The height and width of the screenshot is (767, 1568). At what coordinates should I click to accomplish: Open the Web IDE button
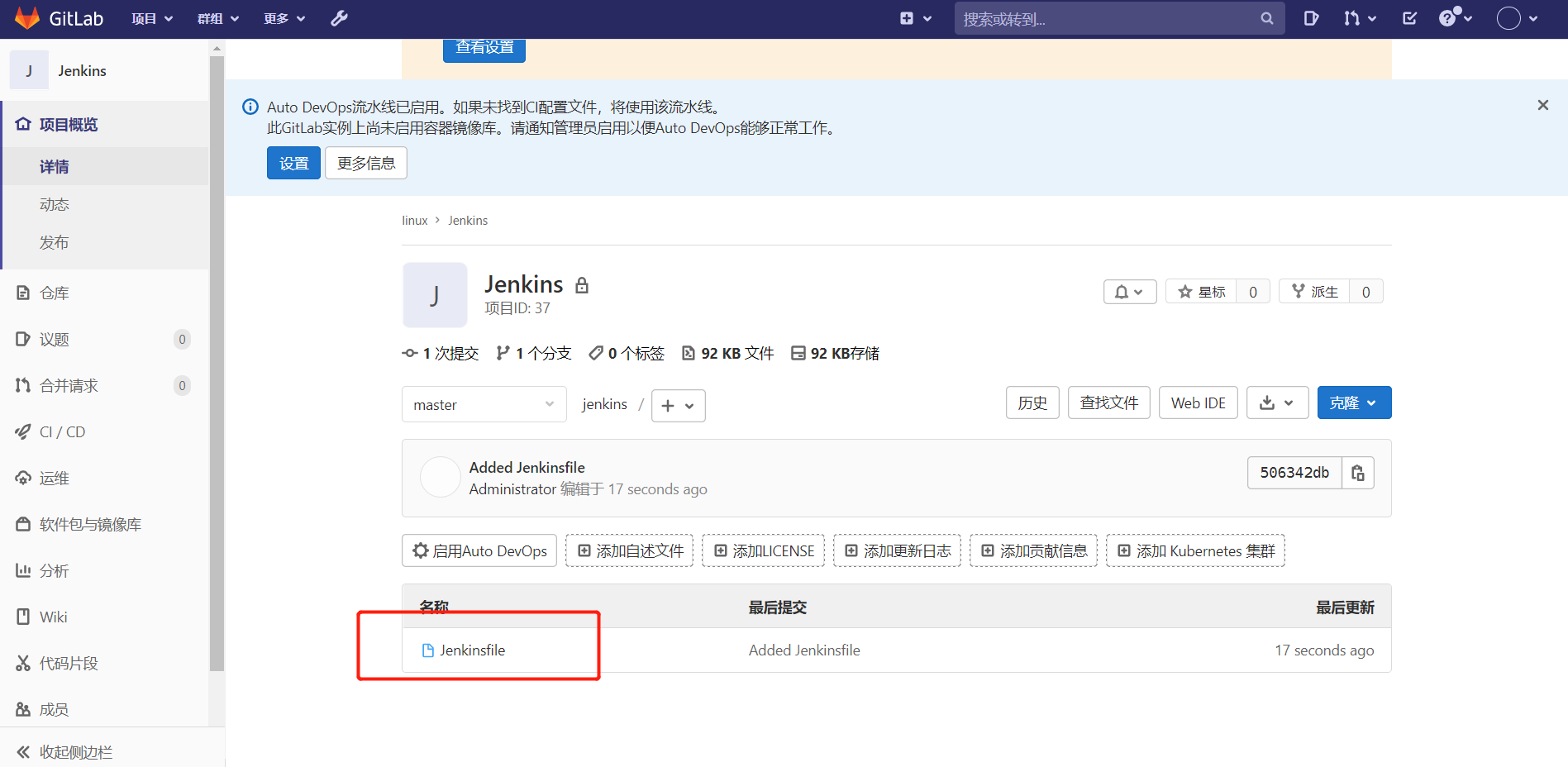point(1199,403)
